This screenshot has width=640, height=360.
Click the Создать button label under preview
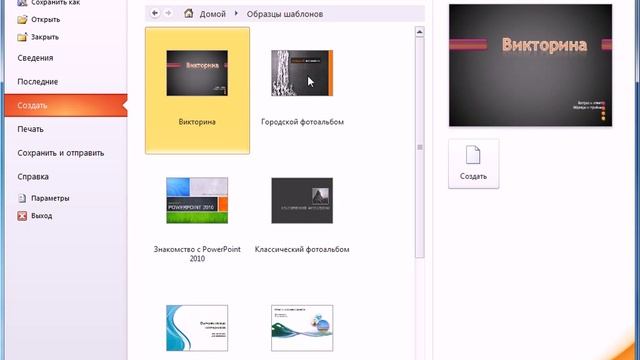pyautogui.click(x=473, y=176)
